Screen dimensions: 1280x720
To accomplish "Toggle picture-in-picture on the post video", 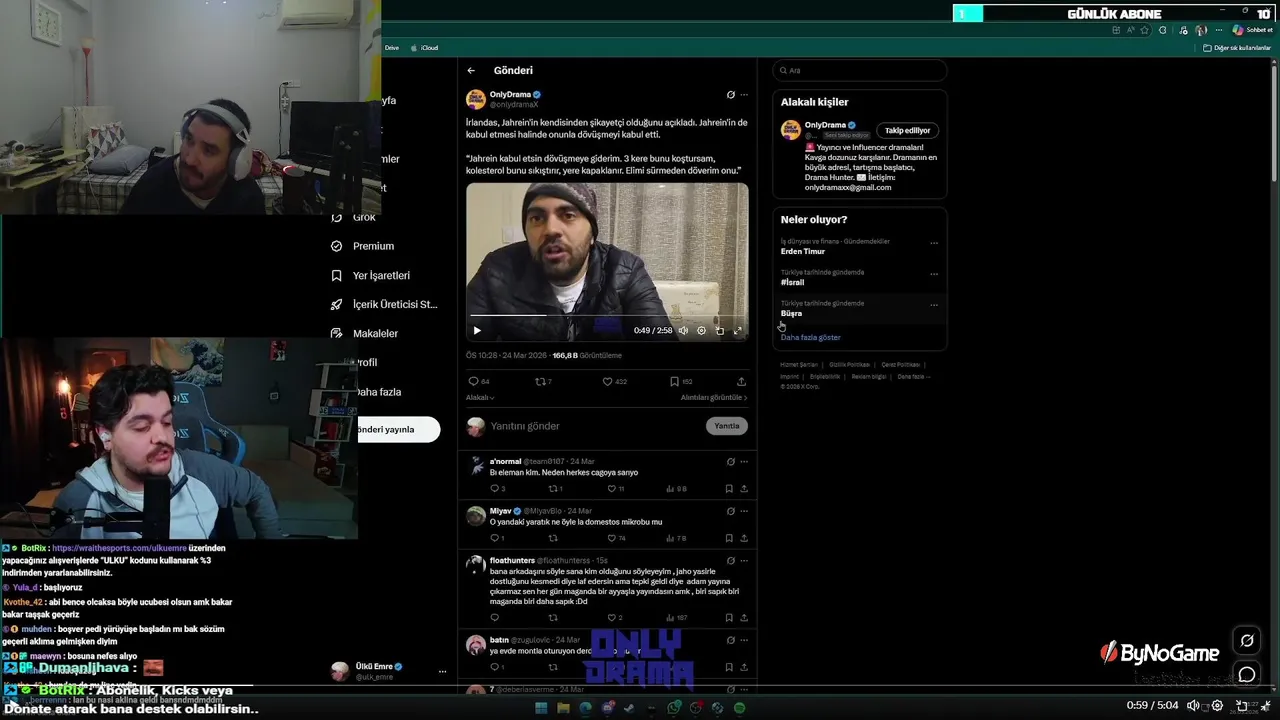I will 719,330.
